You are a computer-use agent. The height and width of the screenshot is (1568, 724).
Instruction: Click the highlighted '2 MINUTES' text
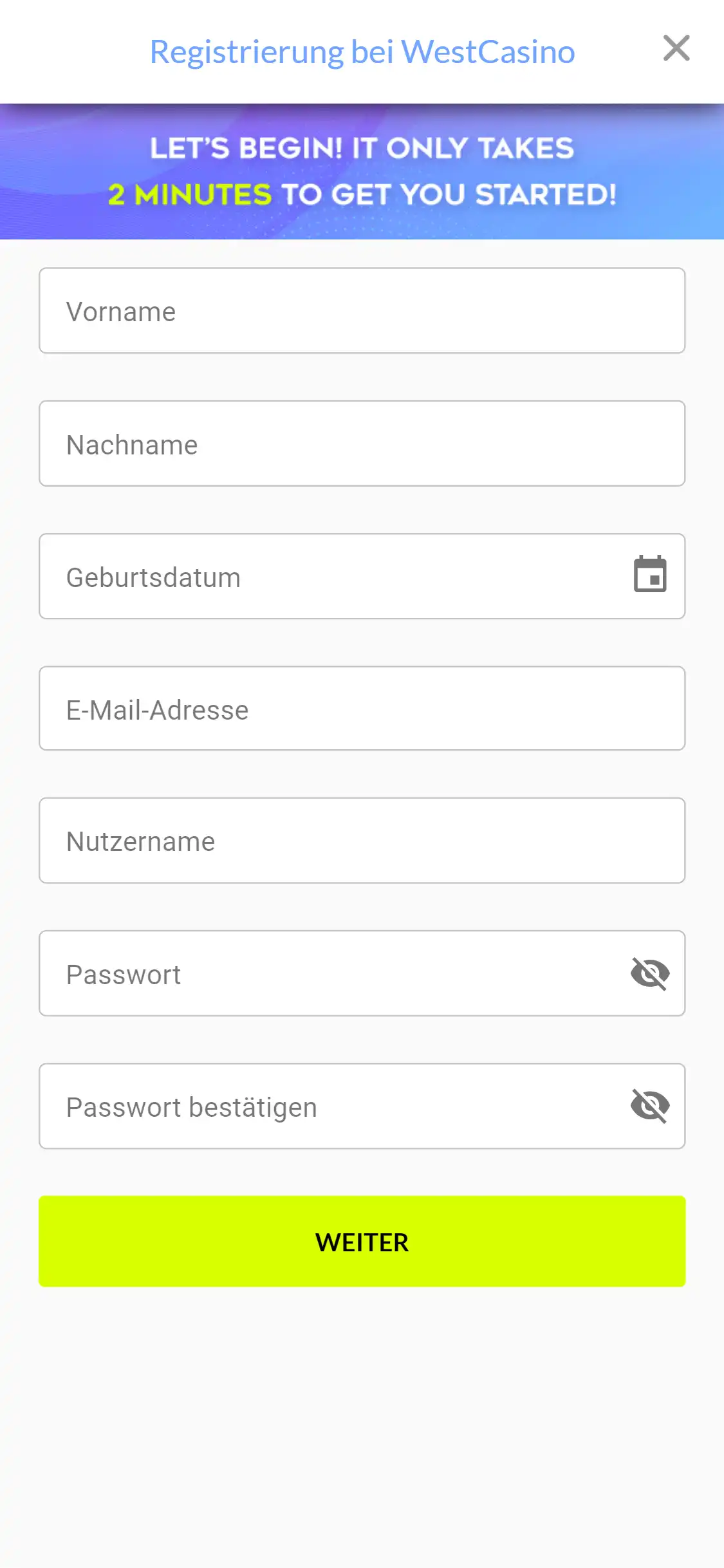tap(190, 194)
